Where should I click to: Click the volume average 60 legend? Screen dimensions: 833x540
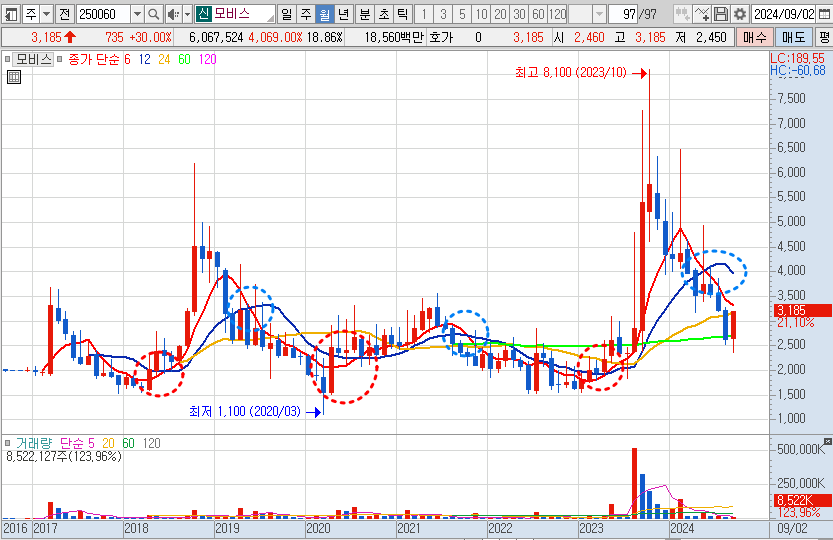(x=129, y=443)
